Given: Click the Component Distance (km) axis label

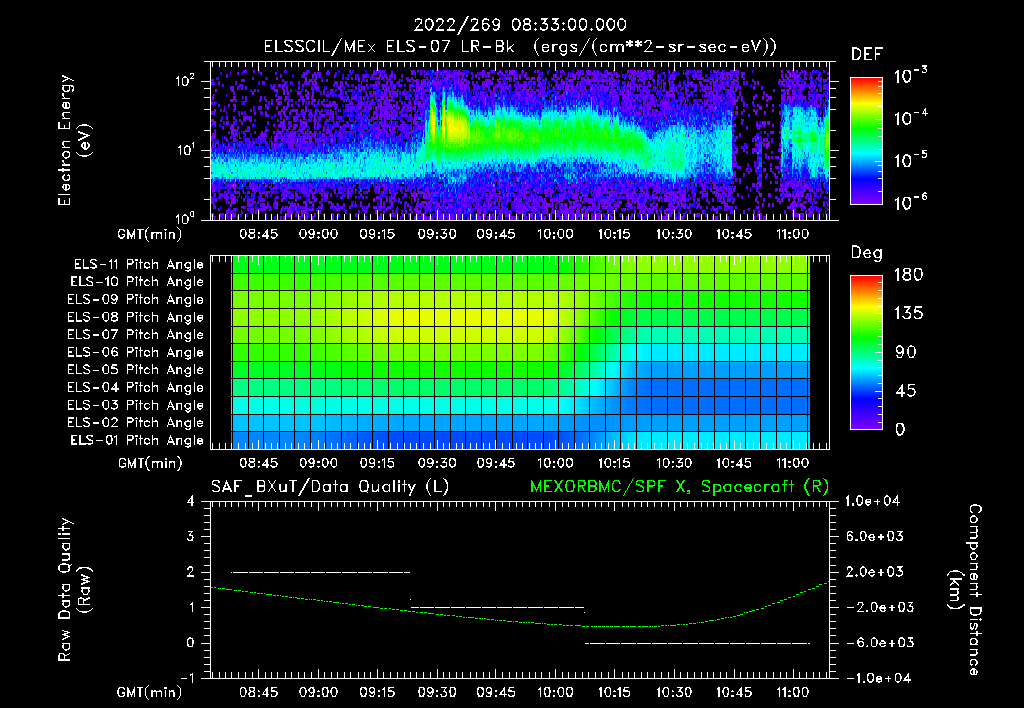Looking at the screenshot, I should [965, 590].
